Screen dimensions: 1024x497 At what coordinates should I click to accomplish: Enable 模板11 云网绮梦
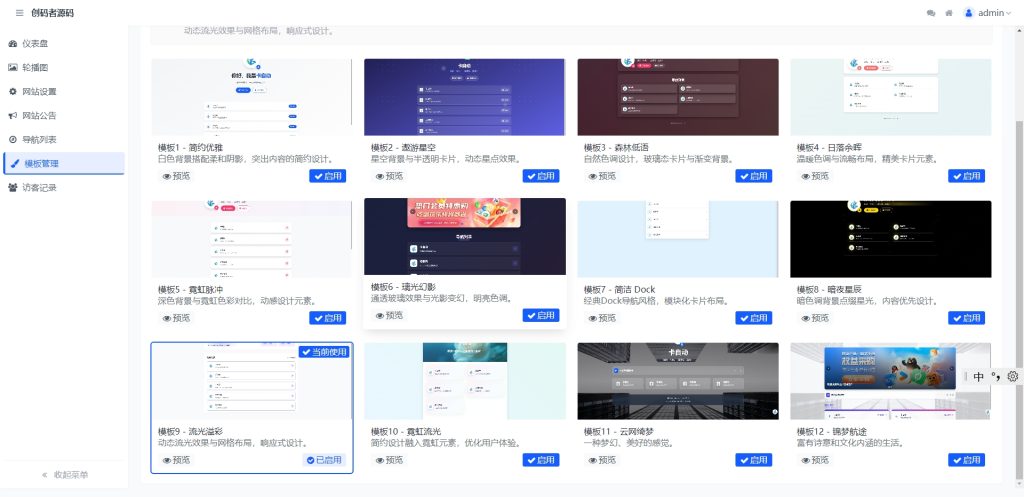tap(754, 460)
